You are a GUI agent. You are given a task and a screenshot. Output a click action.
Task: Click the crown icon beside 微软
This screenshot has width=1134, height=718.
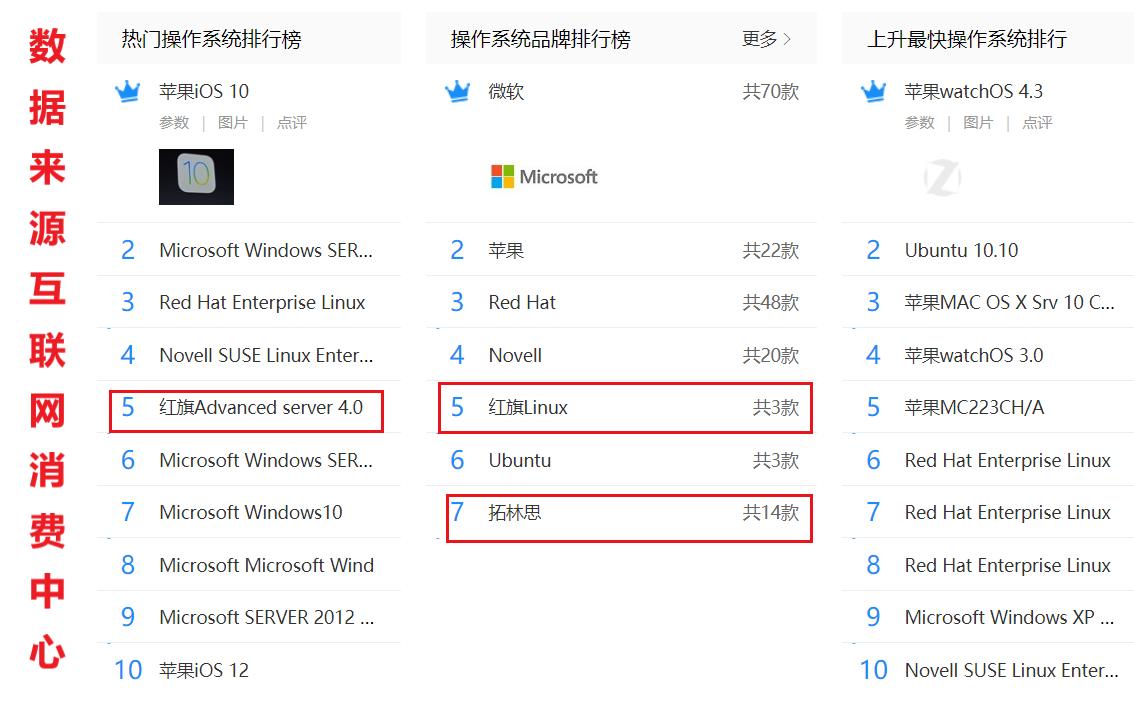[x=457, y=91]
